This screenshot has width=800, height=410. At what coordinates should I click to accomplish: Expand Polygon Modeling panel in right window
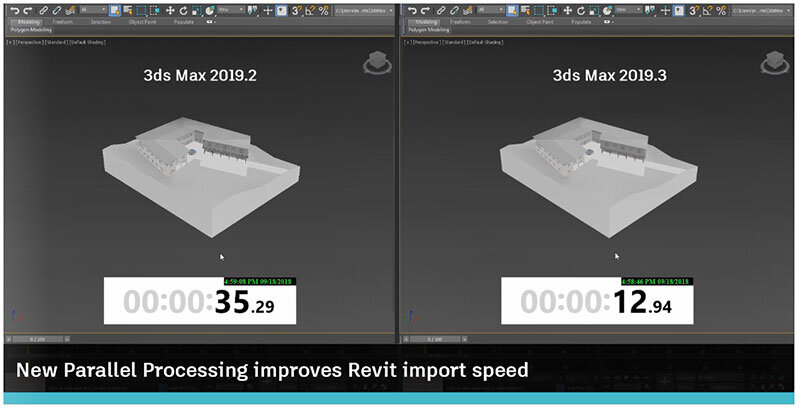point(429,30)
